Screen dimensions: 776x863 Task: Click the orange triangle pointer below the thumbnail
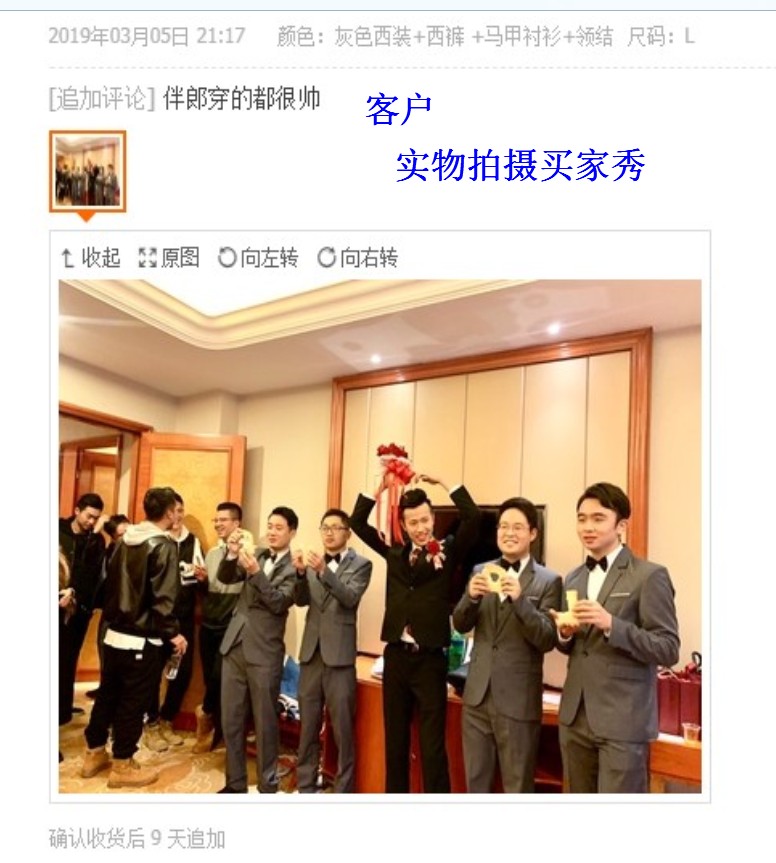click(86, 217)
